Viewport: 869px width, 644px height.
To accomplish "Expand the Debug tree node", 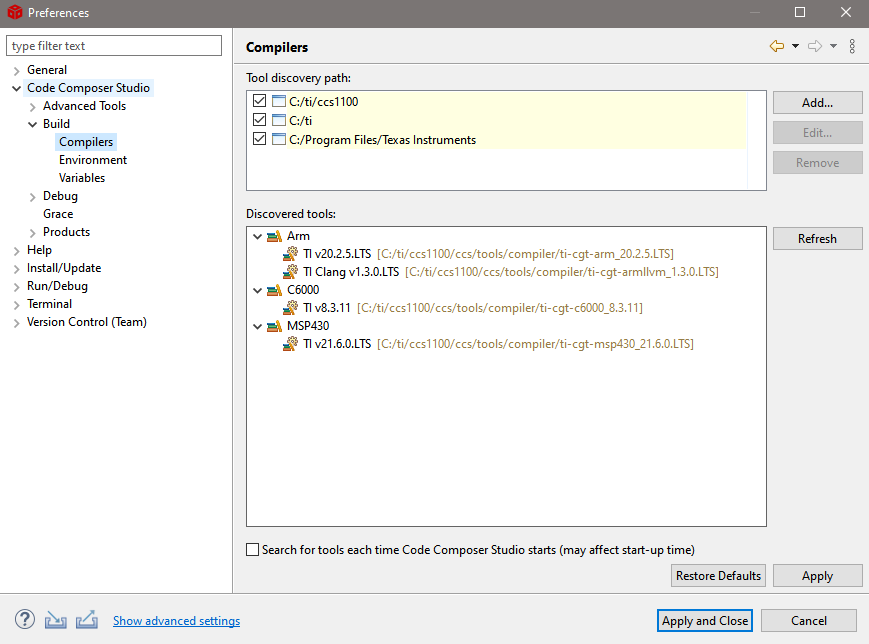I will tap(32, 197).
